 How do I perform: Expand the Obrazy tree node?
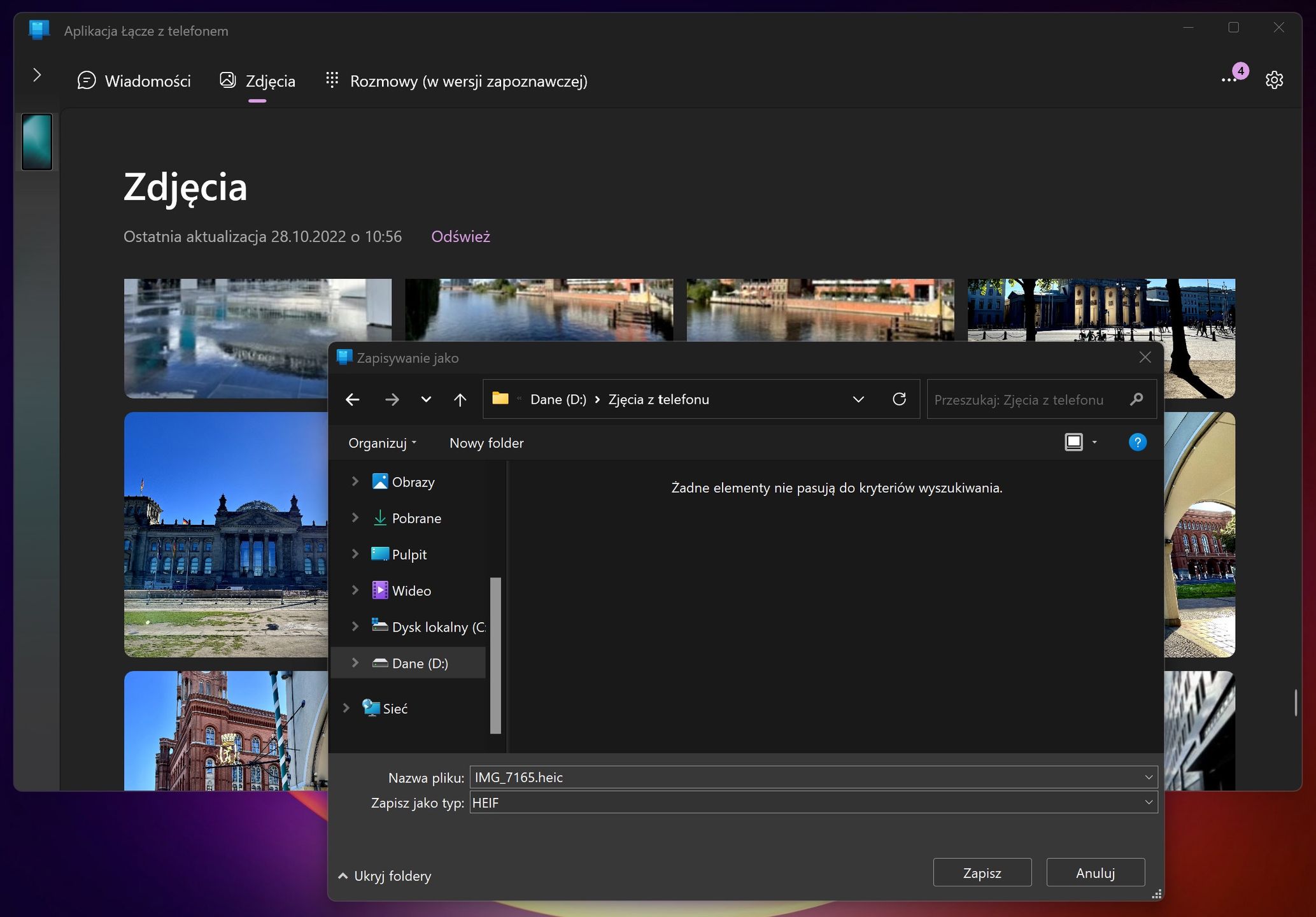point(355,481)
